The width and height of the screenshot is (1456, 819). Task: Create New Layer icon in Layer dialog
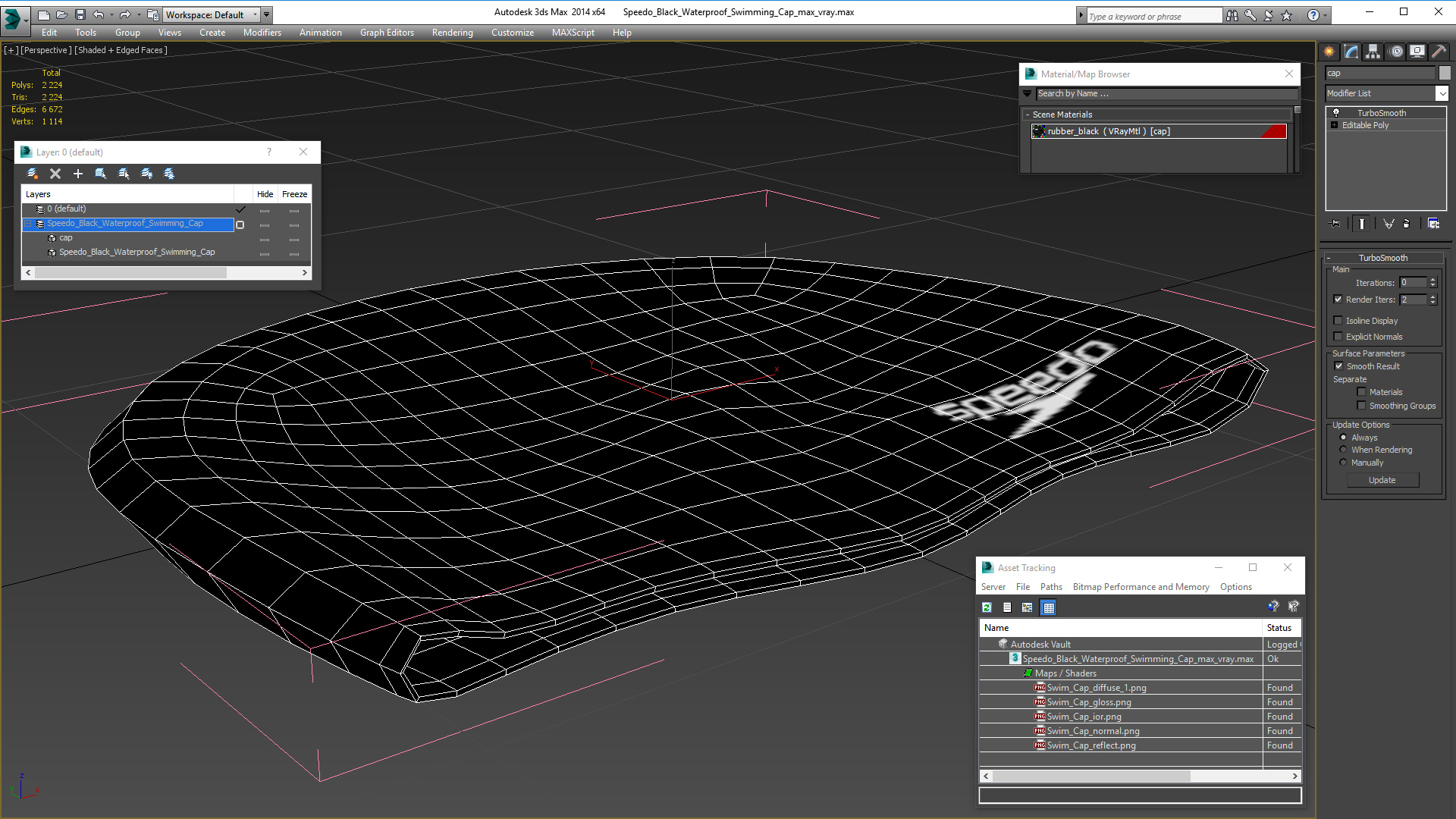tap(32, 174)
